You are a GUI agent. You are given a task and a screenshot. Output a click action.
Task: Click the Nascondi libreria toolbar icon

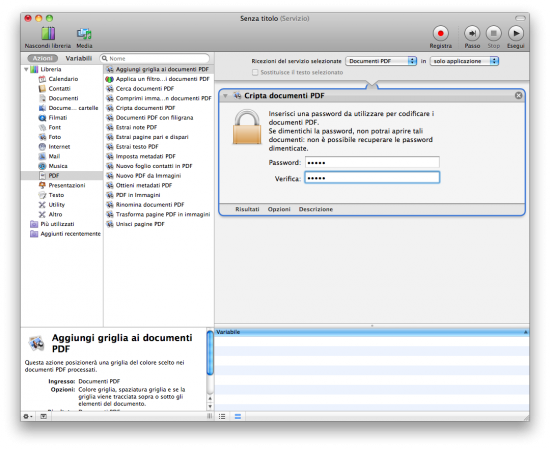pyautogui.click(x=48, y=34)
